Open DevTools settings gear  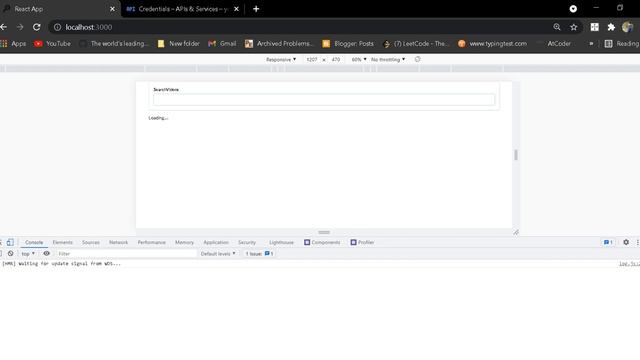(x=626, y=242)
